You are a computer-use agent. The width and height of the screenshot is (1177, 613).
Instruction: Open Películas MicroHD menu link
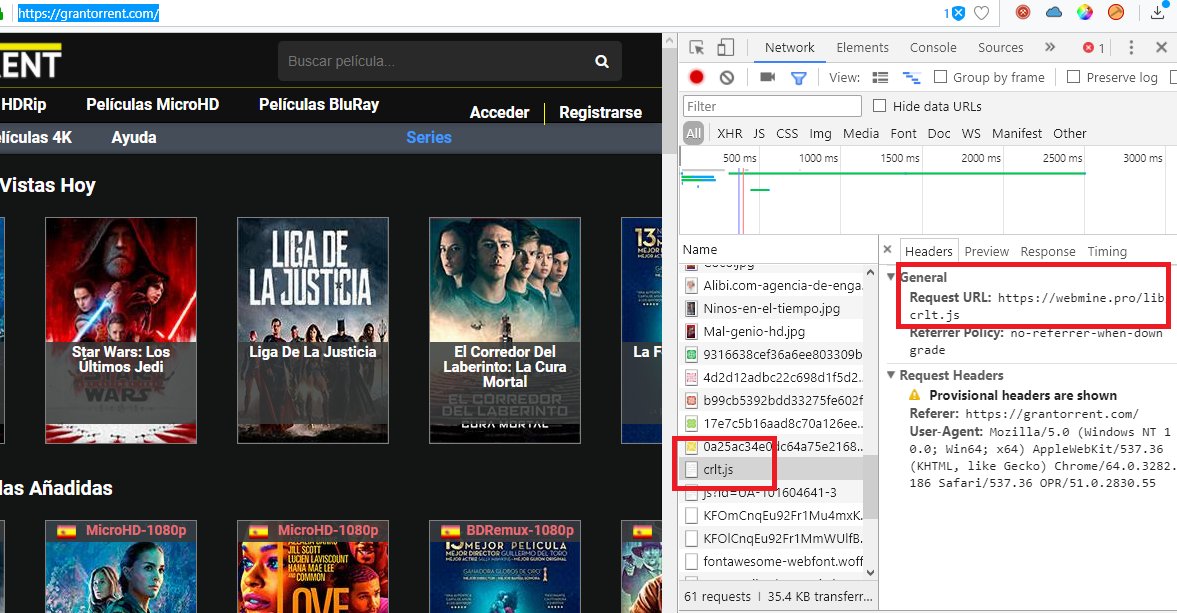152,104
